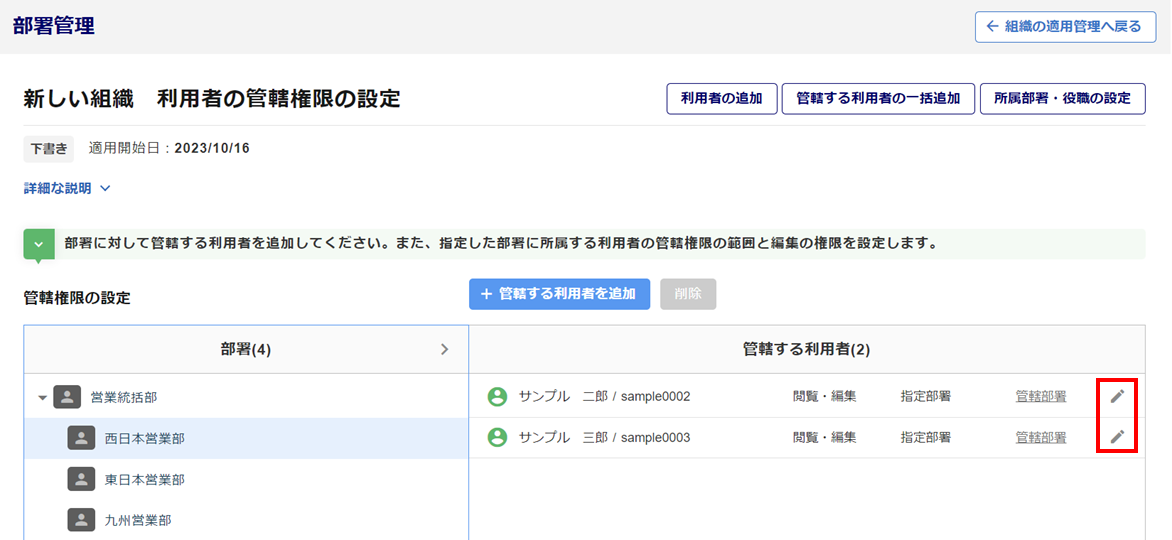Viewport: 1172px width, 540px height.
Task: Open 利用者の追加
Action: 721,99
